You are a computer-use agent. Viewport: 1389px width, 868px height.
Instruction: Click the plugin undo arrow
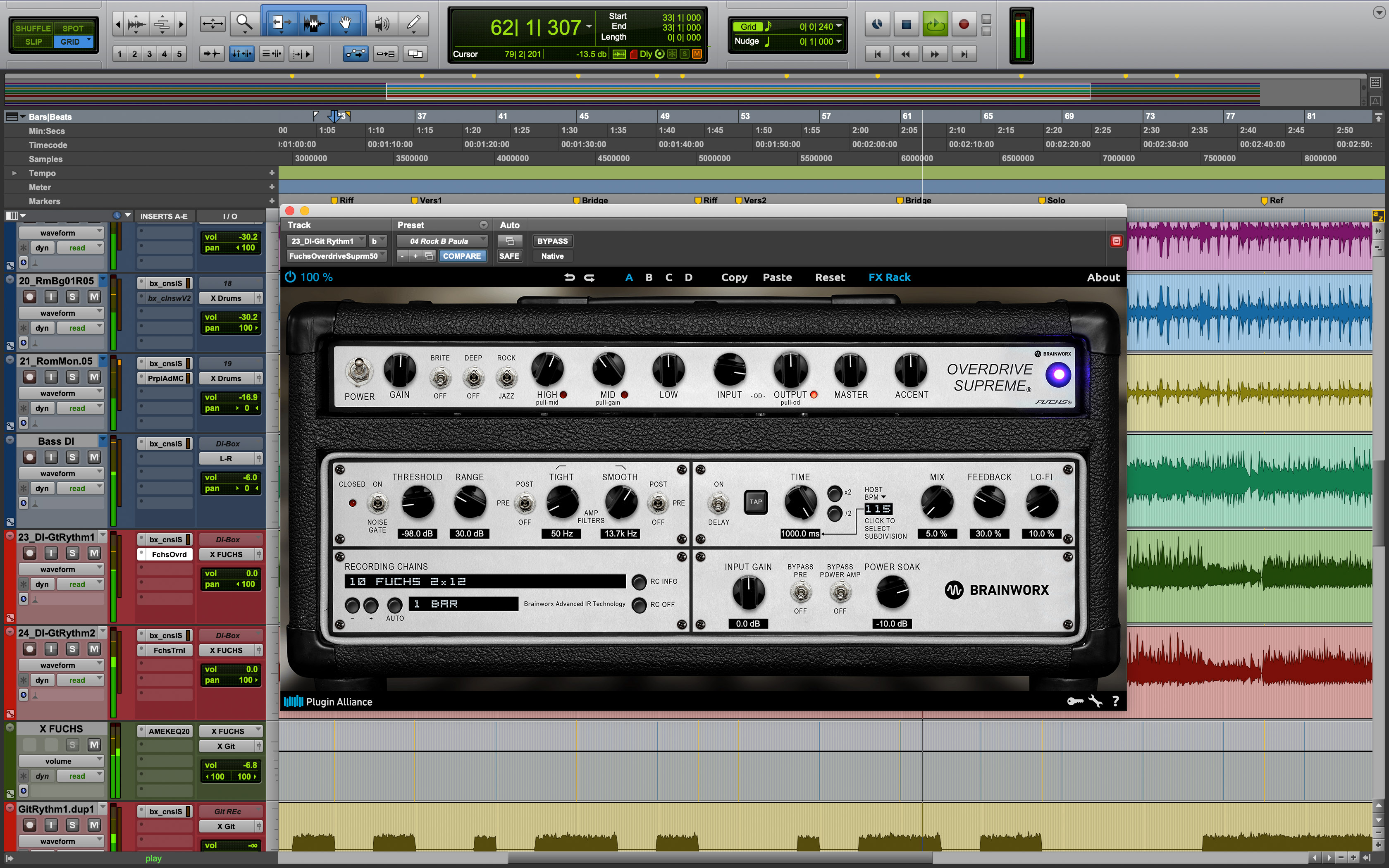pos(569,277)
